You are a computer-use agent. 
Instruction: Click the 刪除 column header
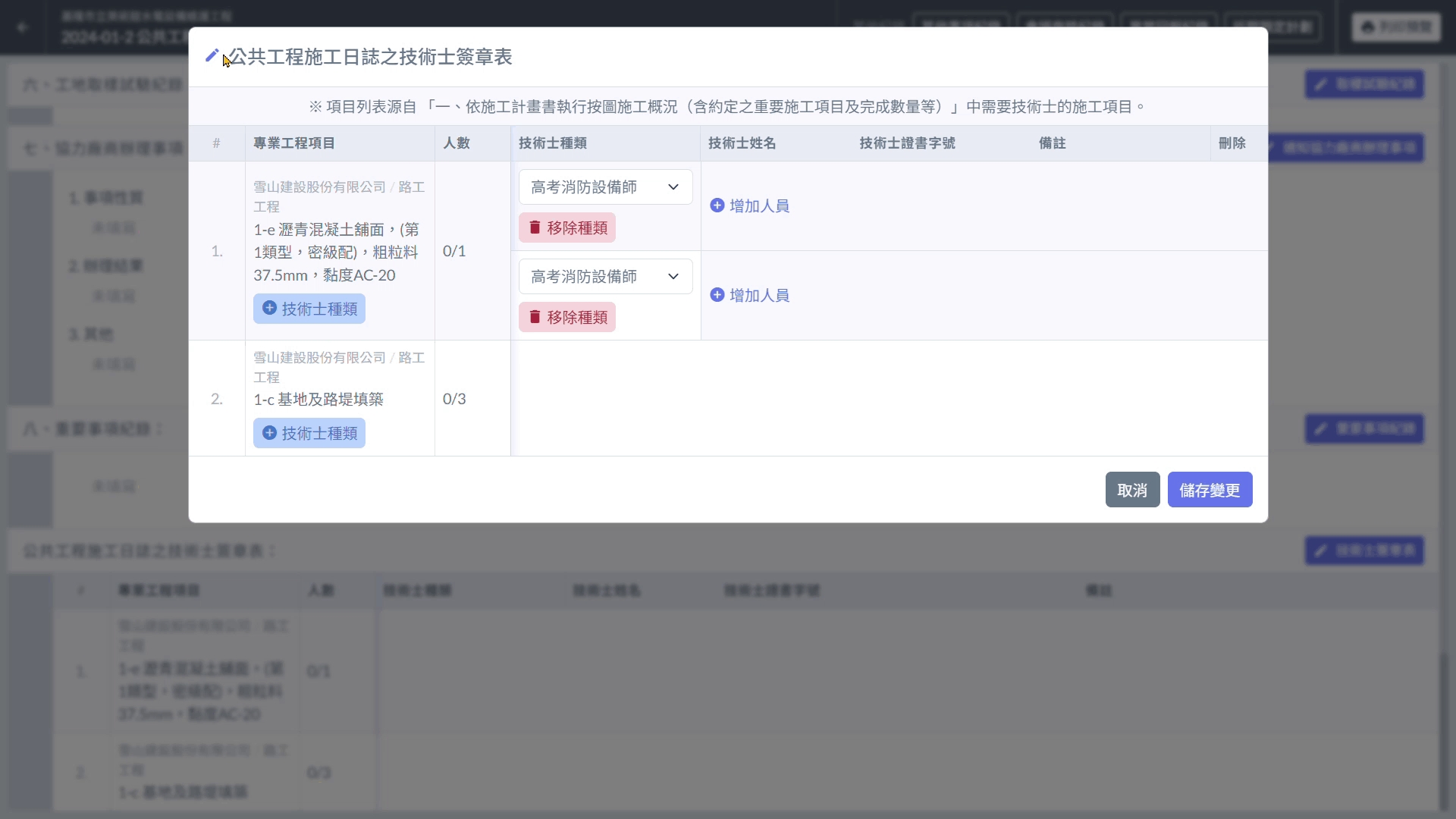tap(1232, 143)
